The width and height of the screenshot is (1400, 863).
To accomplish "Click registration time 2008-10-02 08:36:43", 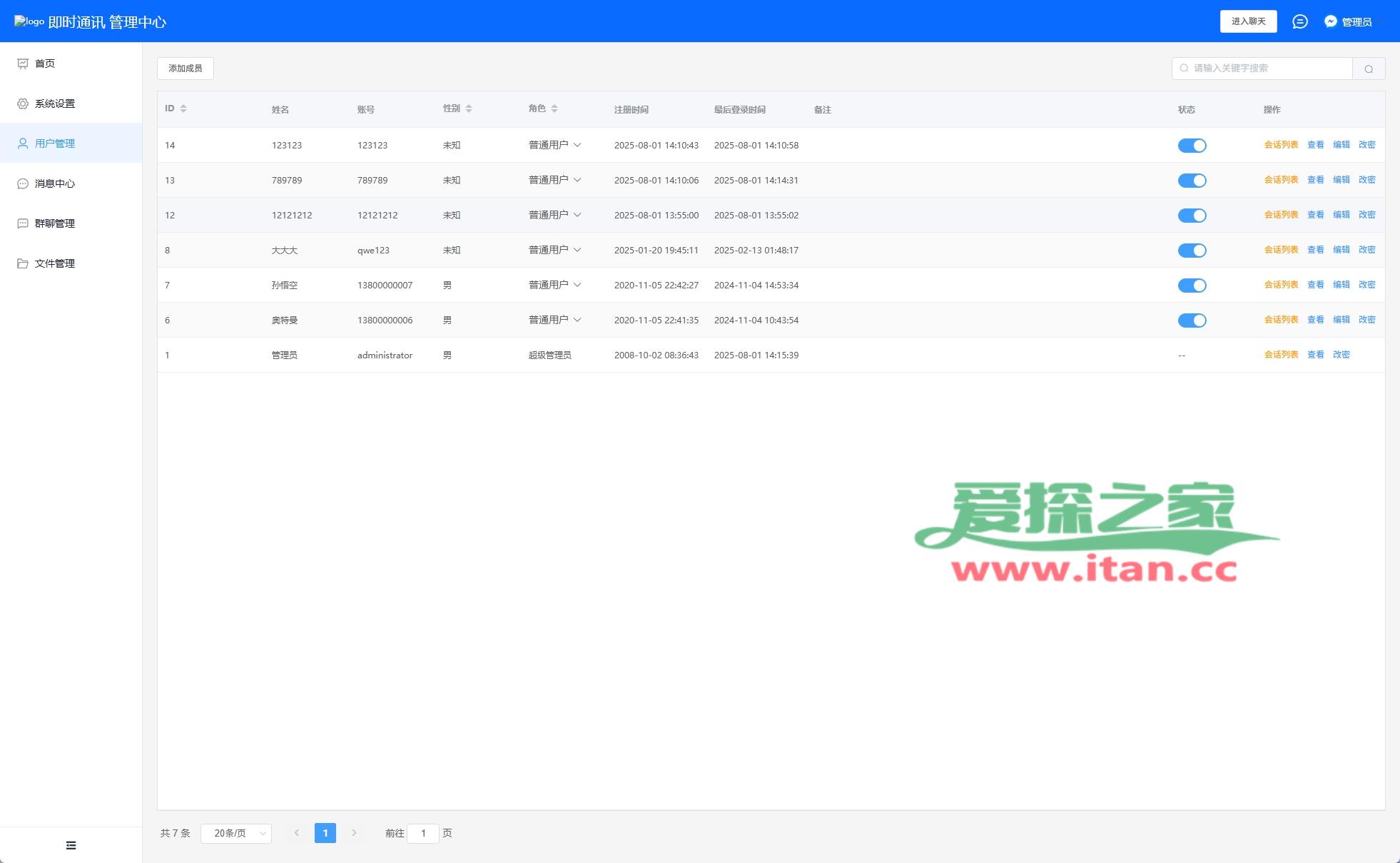I will [x=656, y=355].
